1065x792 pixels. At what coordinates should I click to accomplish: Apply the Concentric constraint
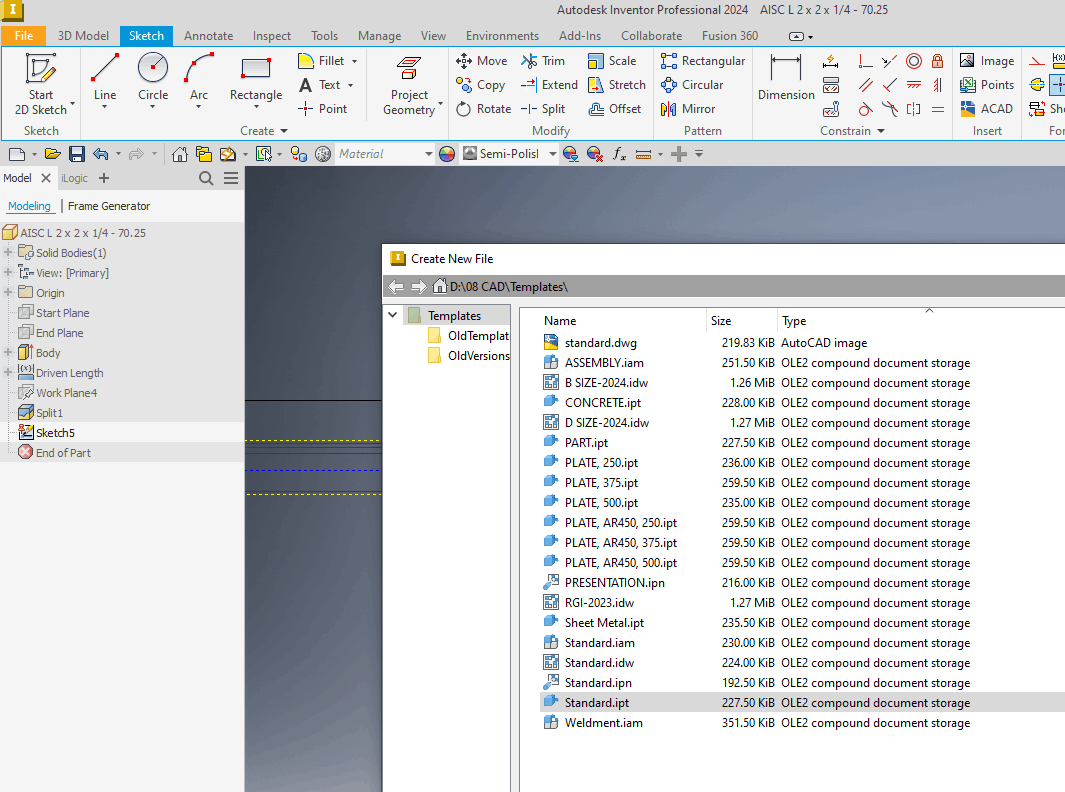pos(914,61)
